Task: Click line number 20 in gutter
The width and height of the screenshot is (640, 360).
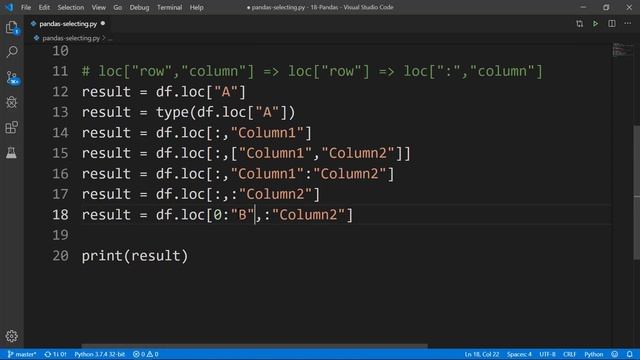Action: coord(60,256)
